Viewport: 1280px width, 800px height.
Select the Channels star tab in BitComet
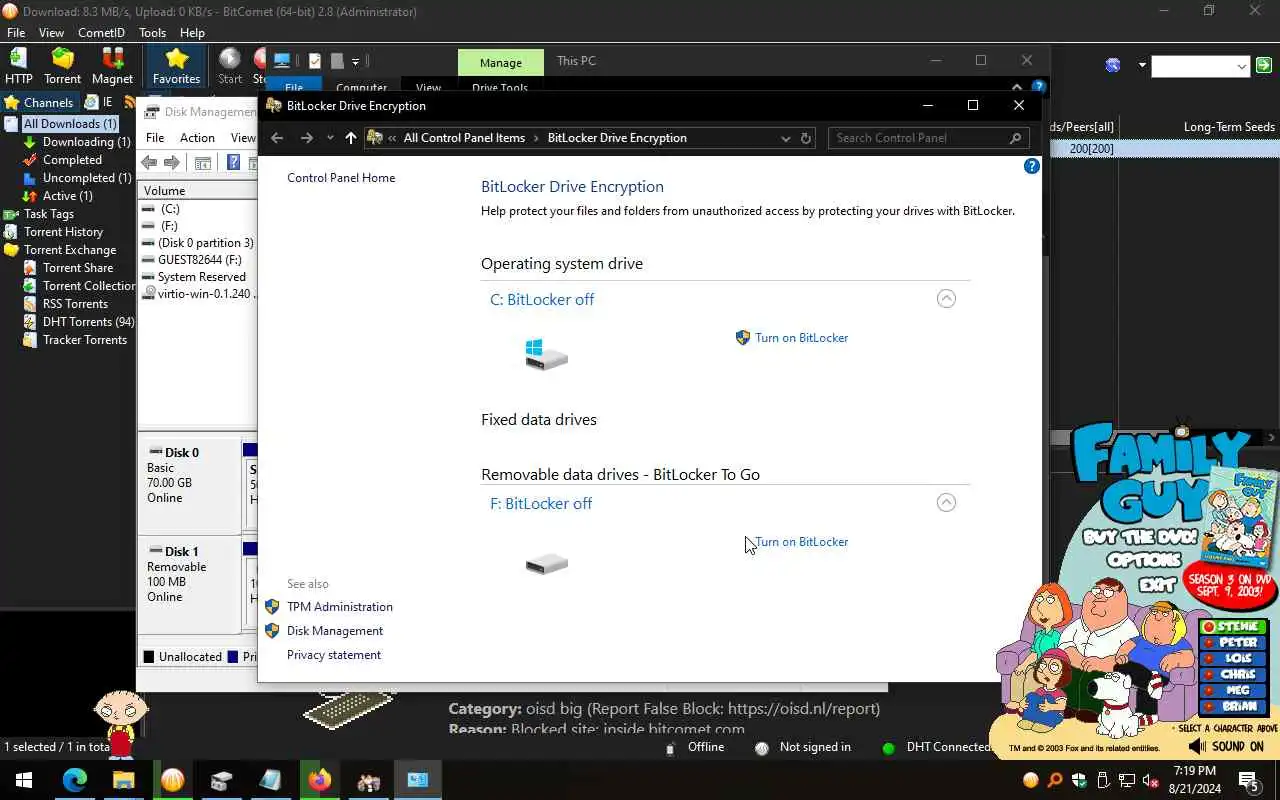[x=38, y=102]
